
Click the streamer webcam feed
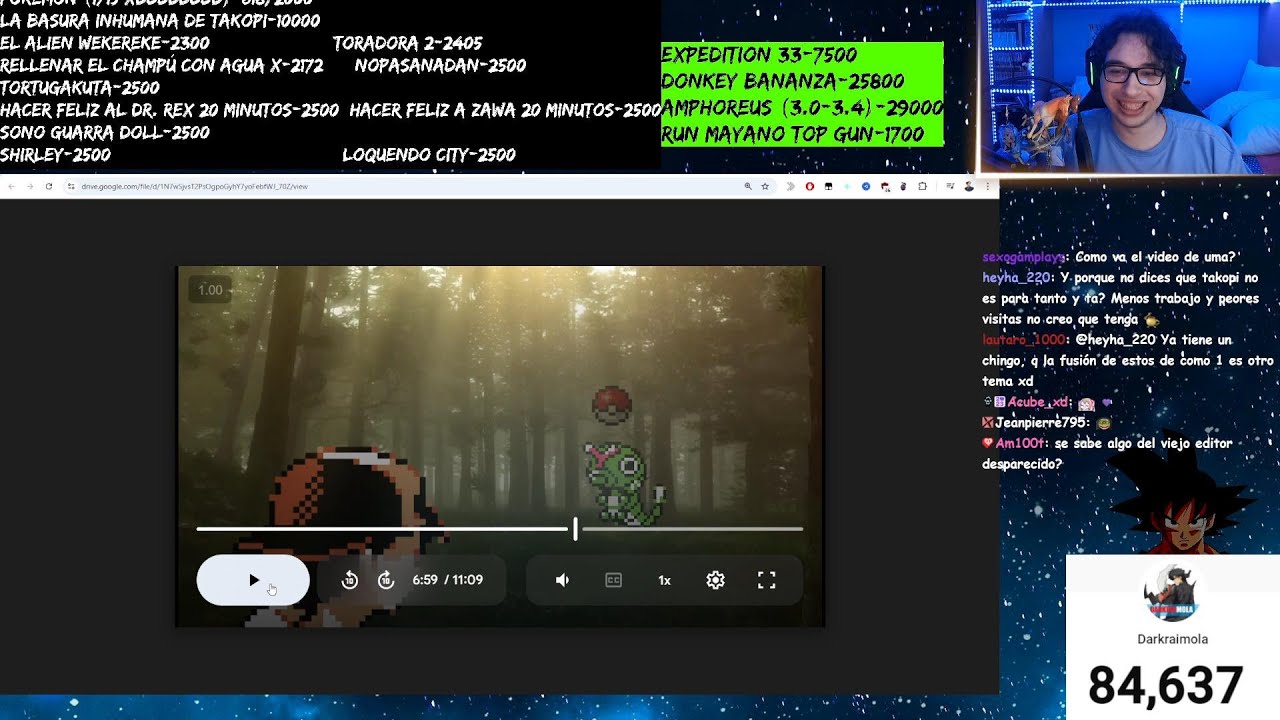coord(1129,87)
